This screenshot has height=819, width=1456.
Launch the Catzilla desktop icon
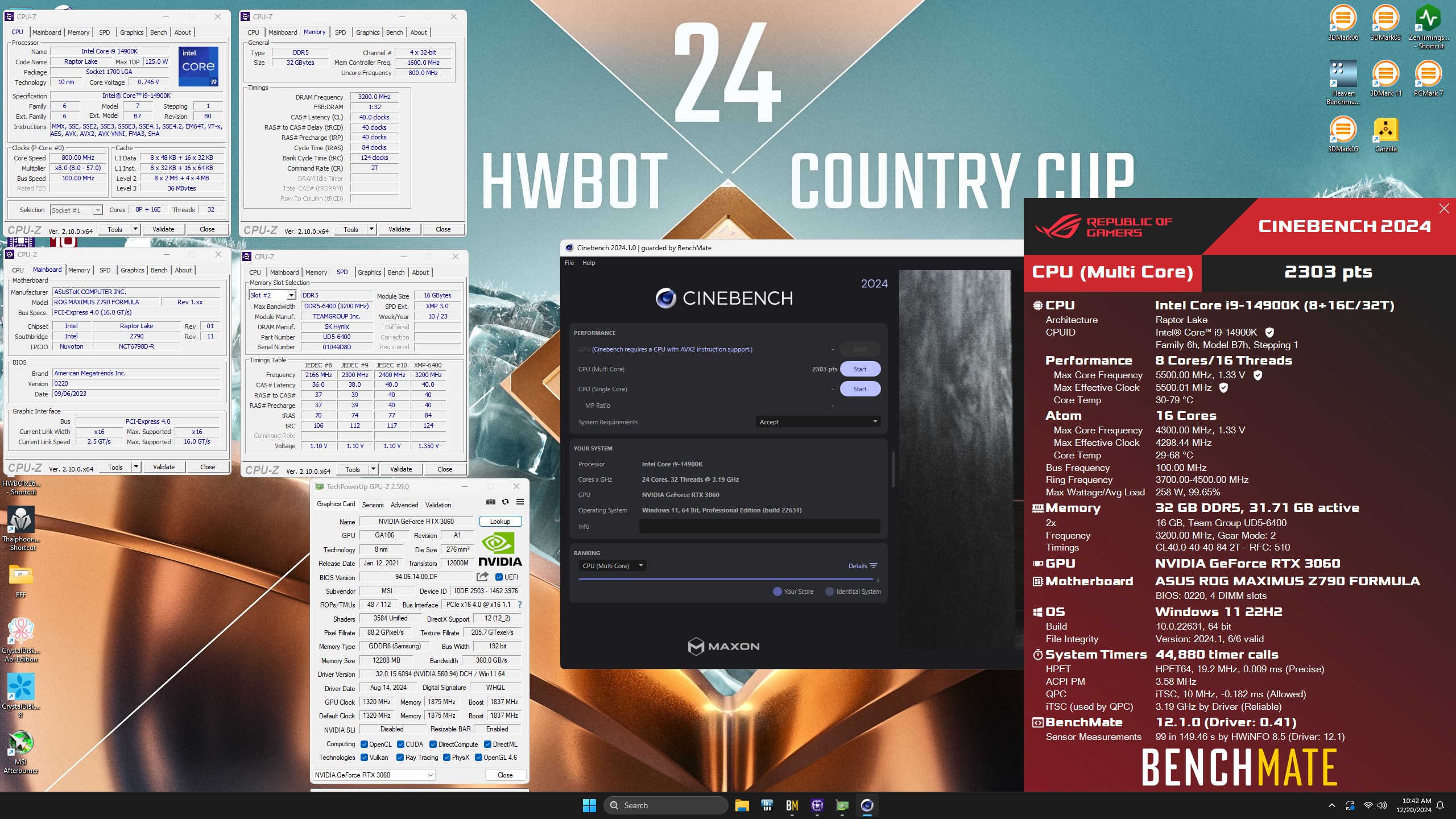1385,135
